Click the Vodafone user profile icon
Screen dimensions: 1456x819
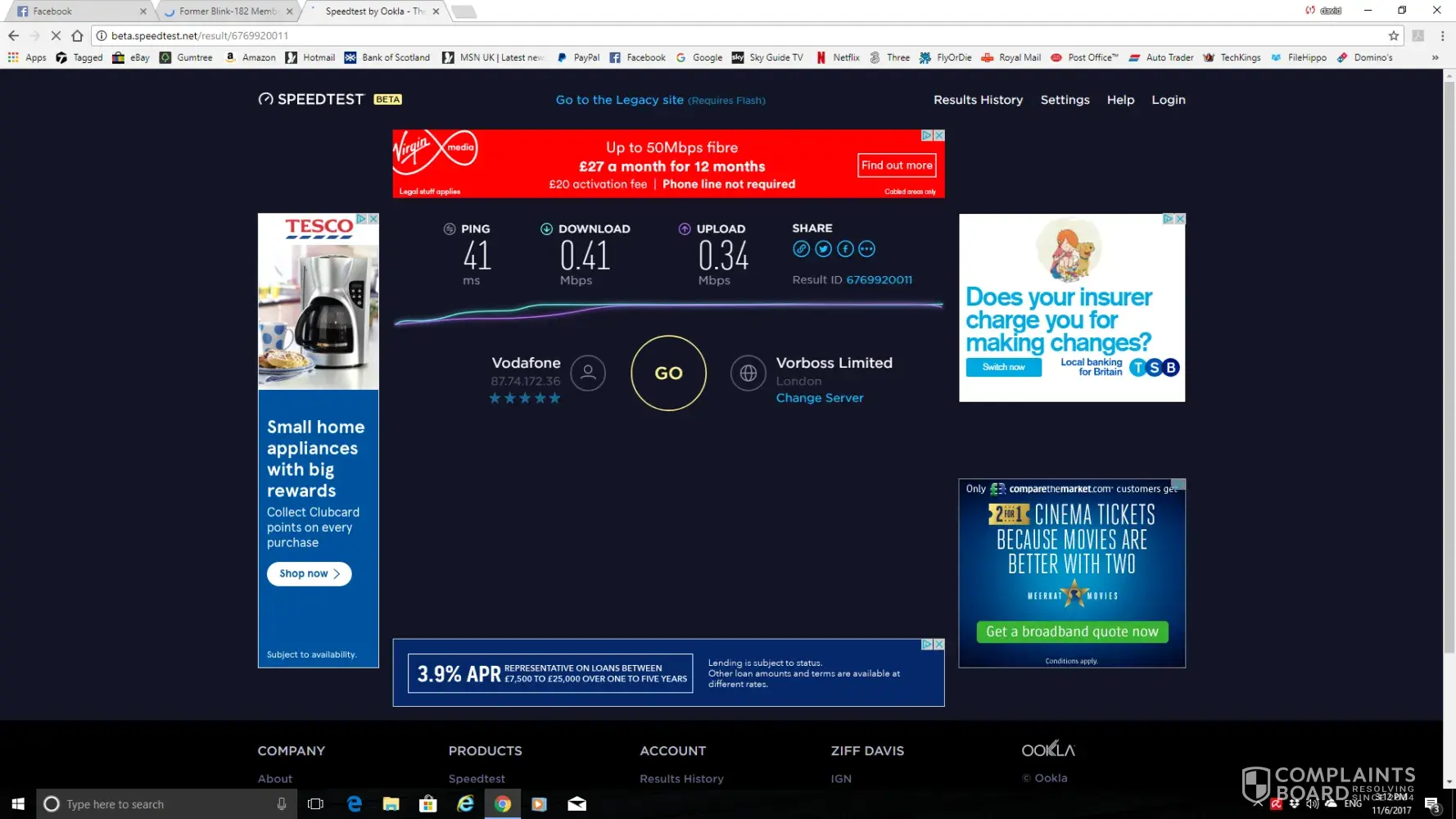pyautogui.click(x=587, y=373)
